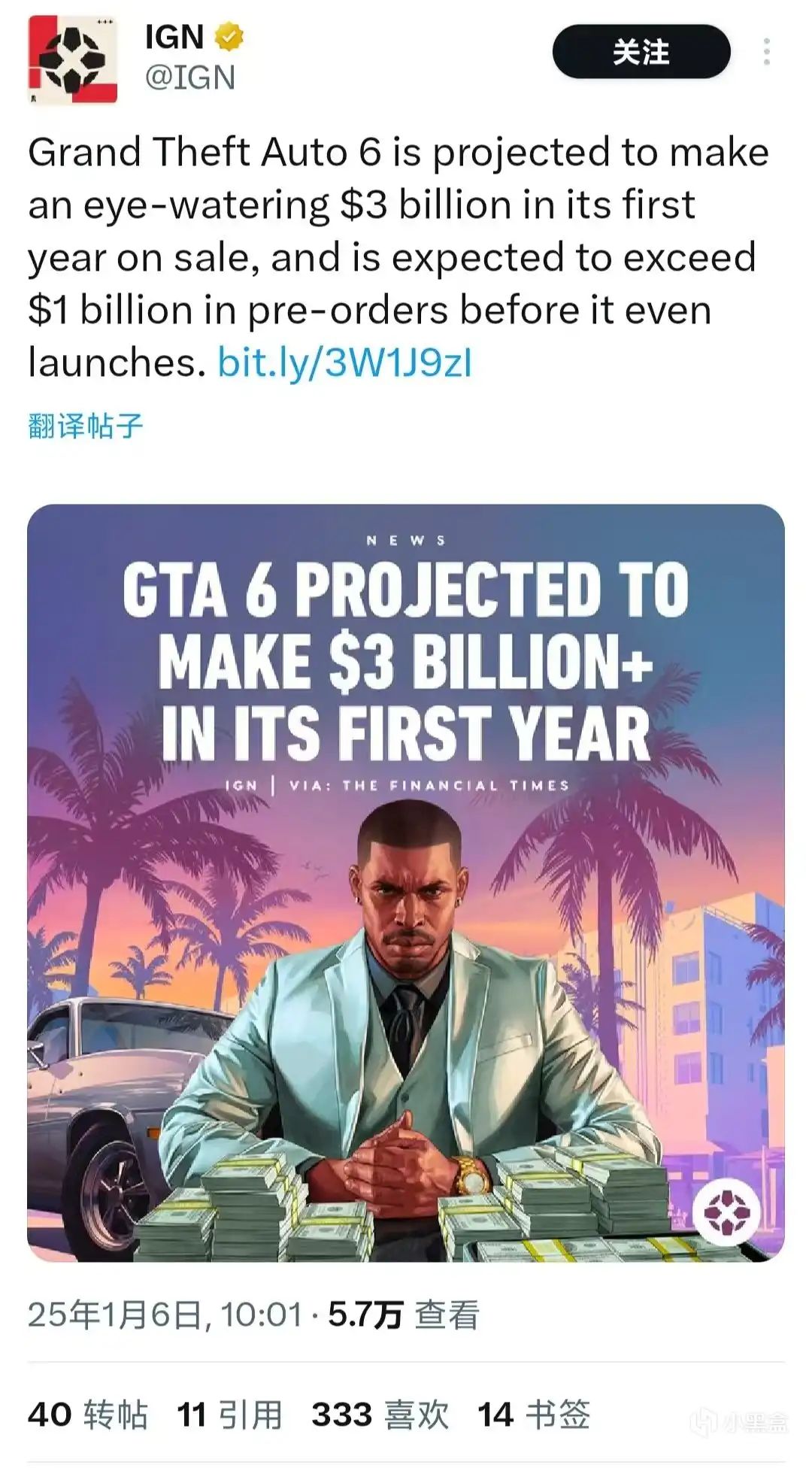Click the 5.7万 查看 view count

(403, 1315)
